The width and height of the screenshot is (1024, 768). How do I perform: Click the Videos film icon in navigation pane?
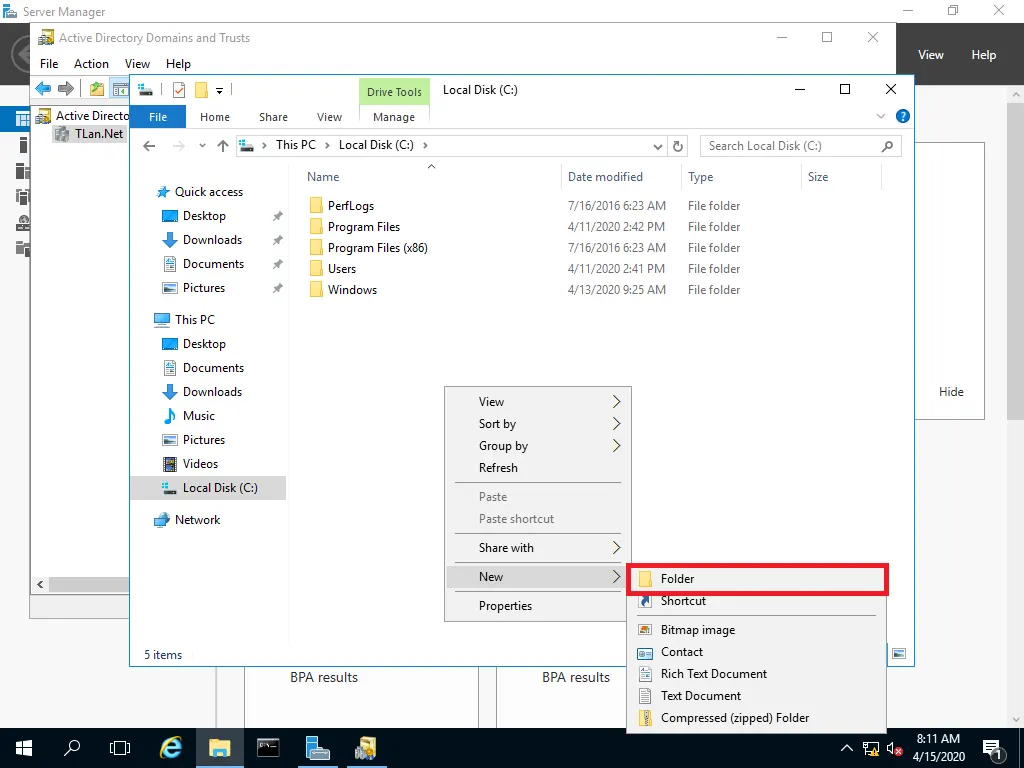click(x=170, y=464)
